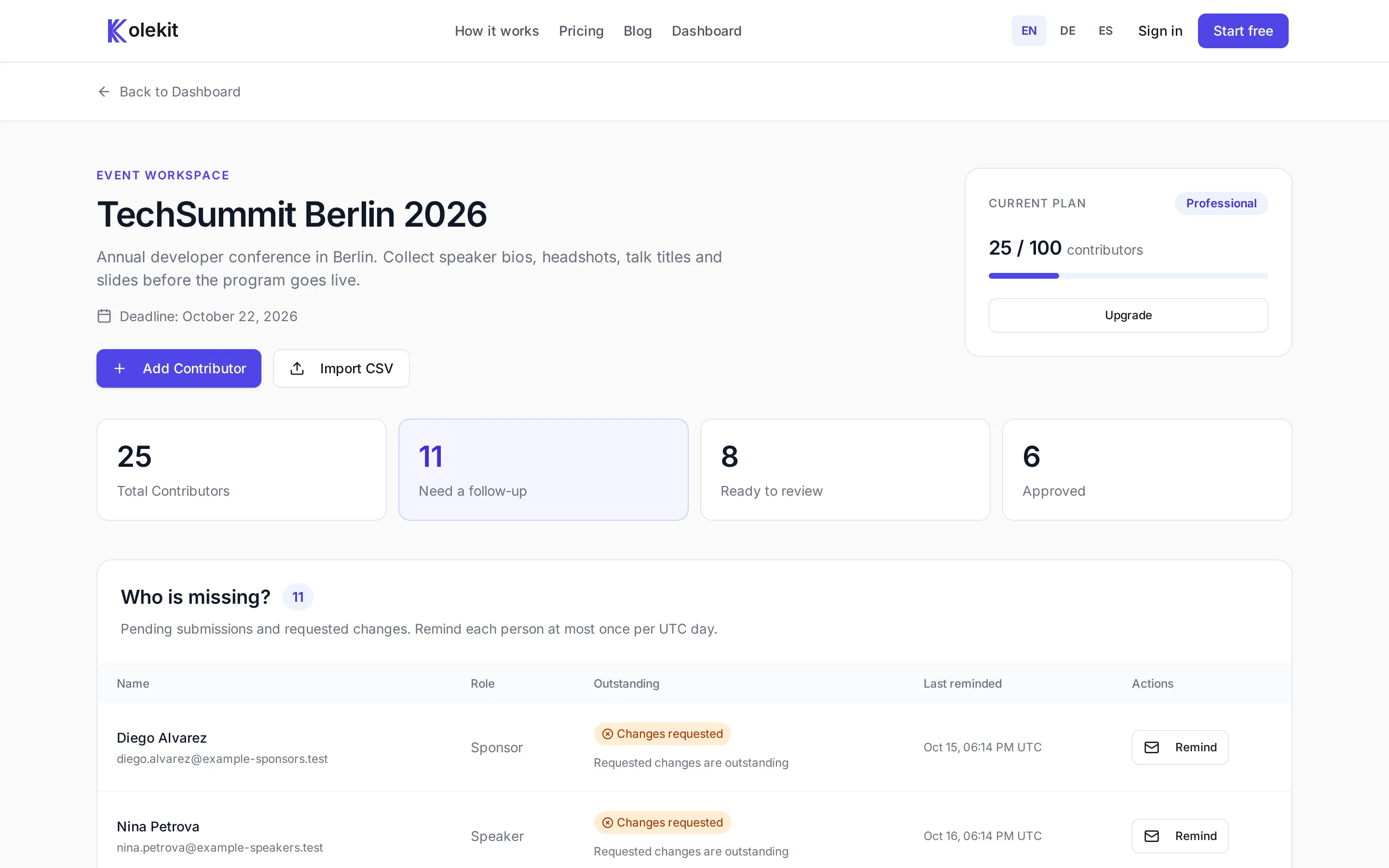Open the Blog nav link
The image size is (1389, 868).
coord(638,31)
